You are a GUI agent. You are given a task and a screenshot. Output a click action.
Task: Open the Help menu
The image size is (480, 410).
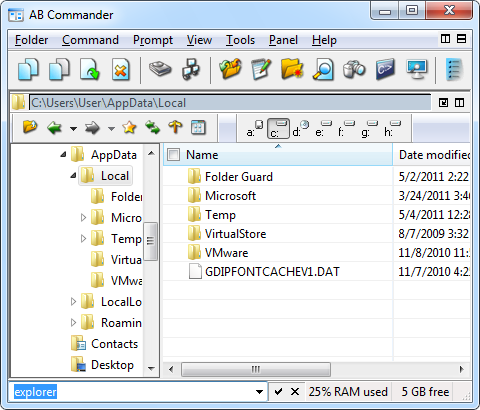click(324, 40)
